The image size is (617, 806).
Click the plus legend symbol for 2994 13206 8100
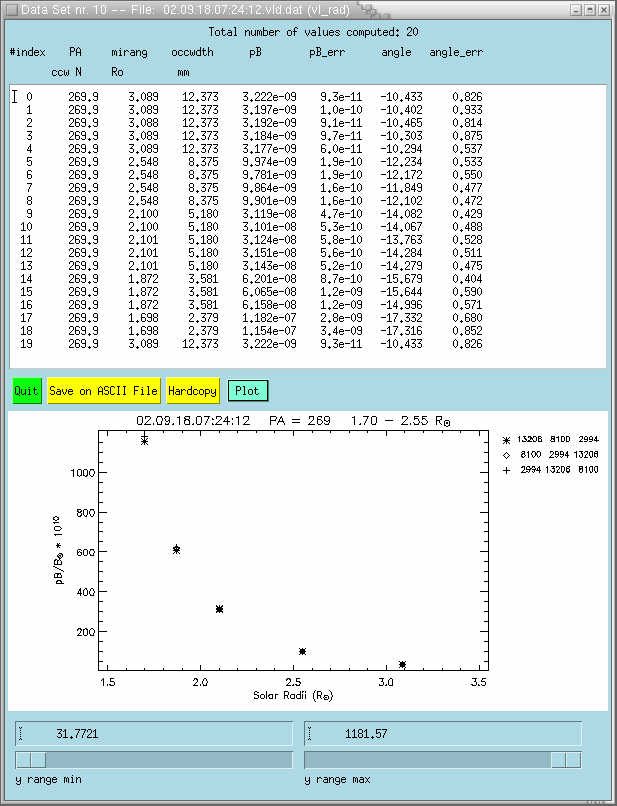(x=505, y=469)
